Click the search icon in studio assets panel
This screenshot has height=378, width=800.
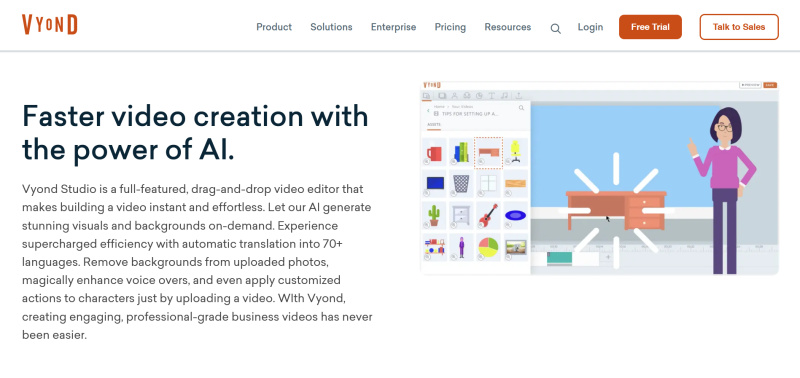(521, 108)
